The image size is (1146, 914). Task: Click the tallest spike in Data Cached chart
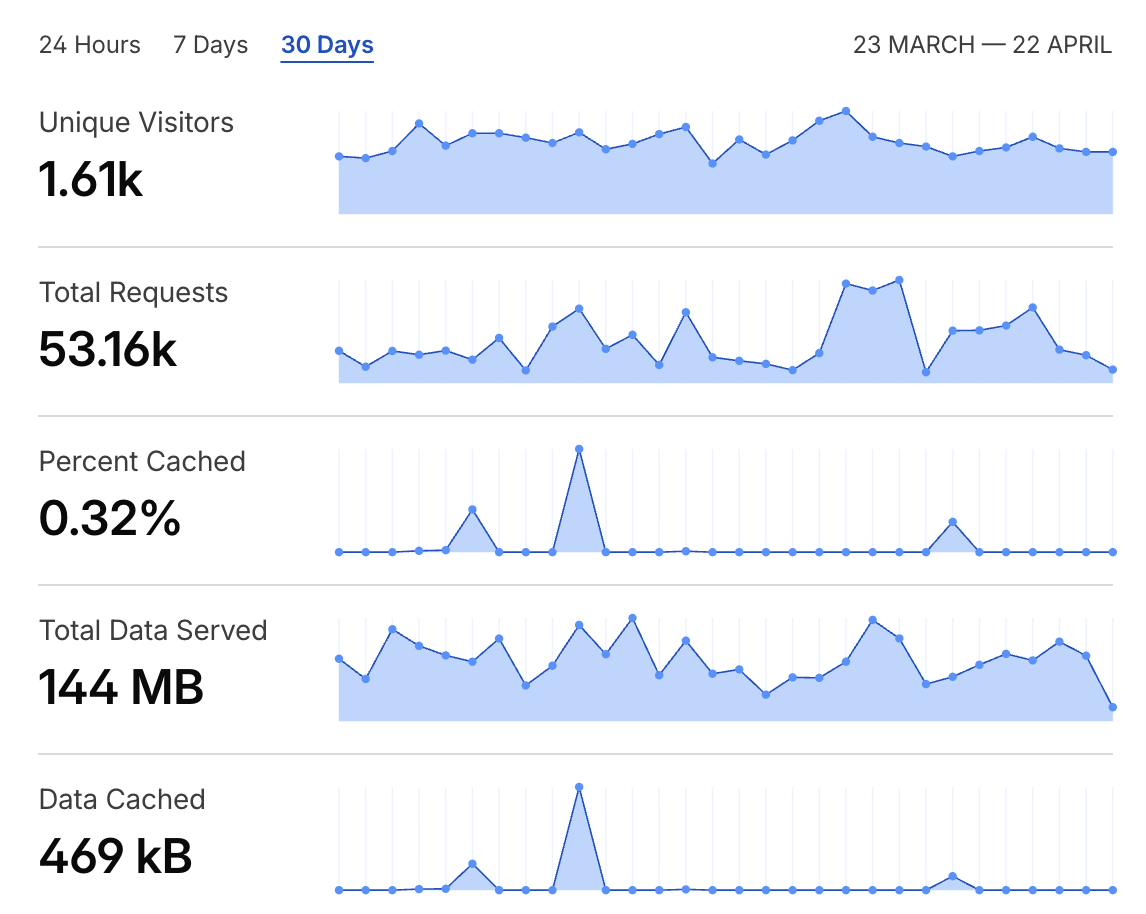coord(579,787)
